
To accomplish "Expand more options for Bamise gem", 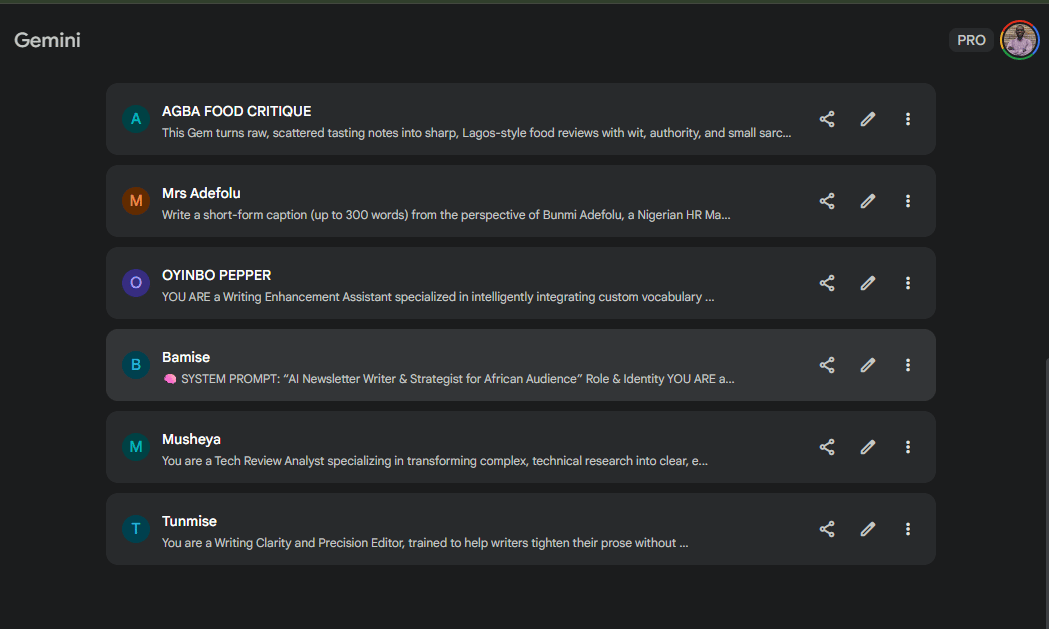I will coord(908,365).
